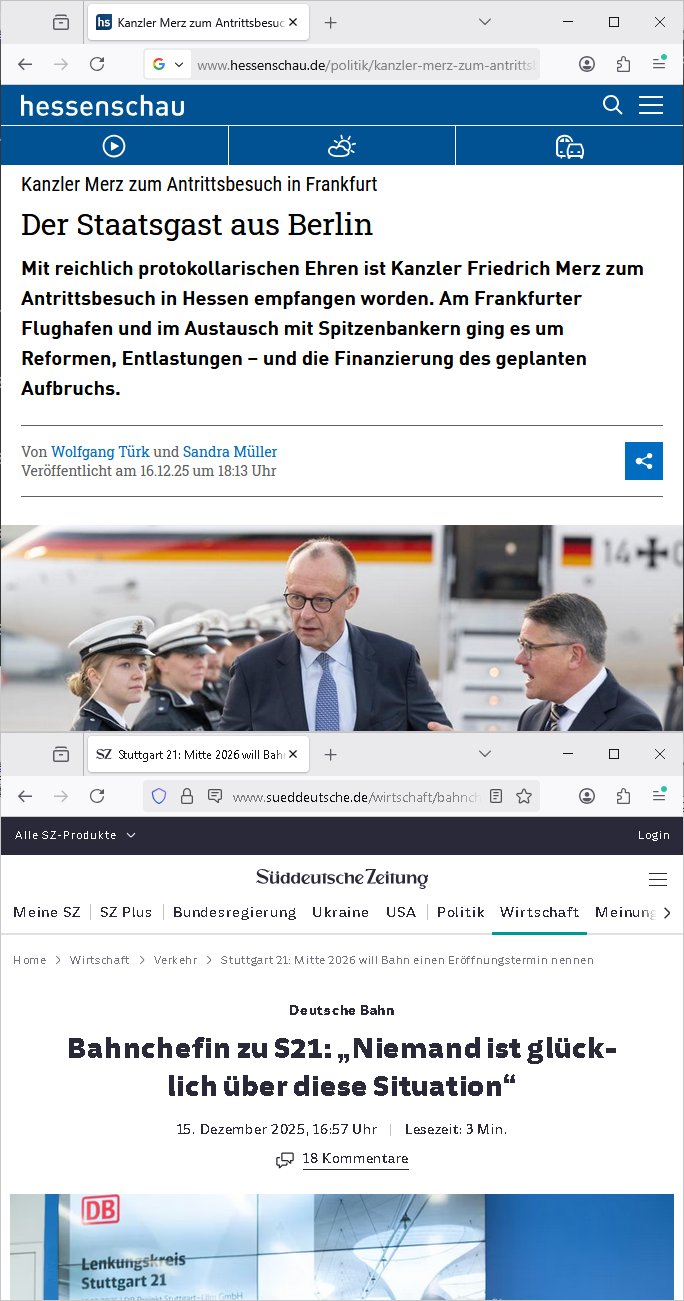
Task: Click the blue share article button
Action: (644, 461)
